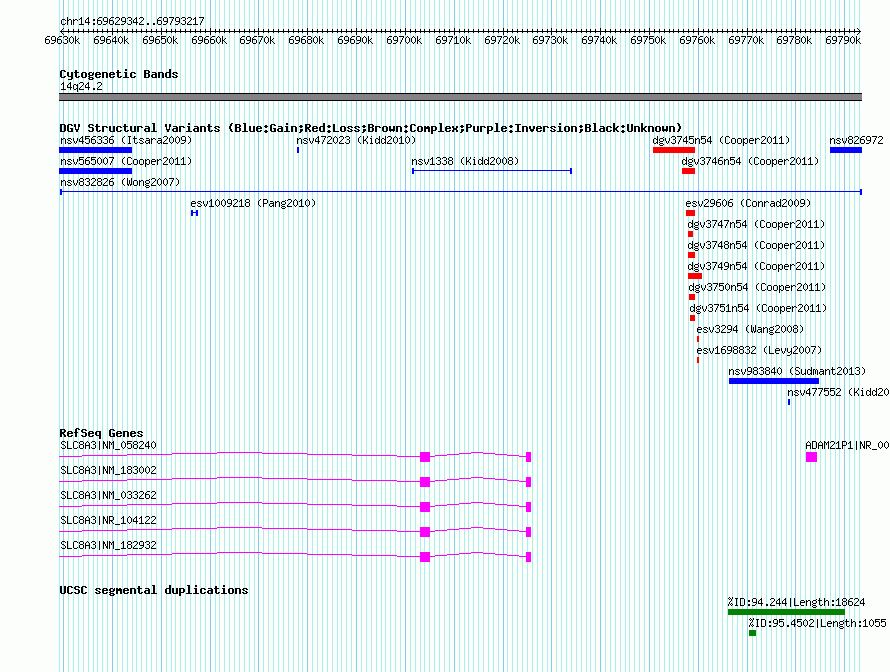Click the dgv3751n54 (Cooper2011) label

tap(758, 308)
